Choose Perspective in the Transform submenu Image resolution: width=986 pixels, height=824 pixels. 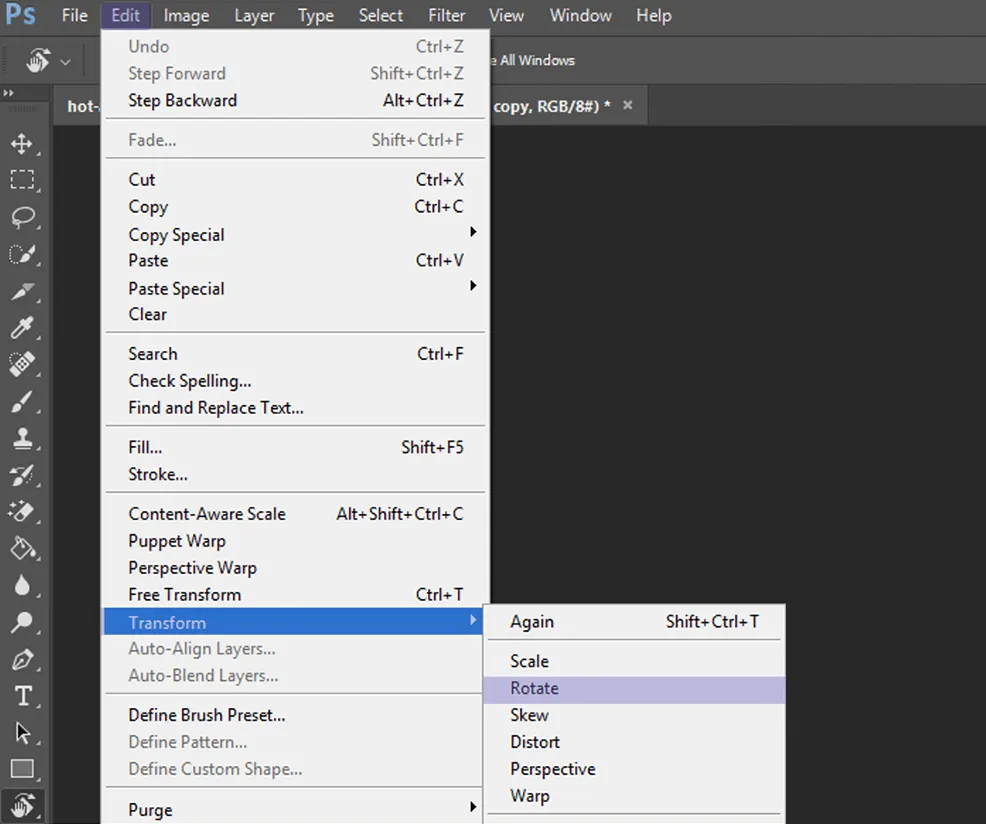[634, 769]
